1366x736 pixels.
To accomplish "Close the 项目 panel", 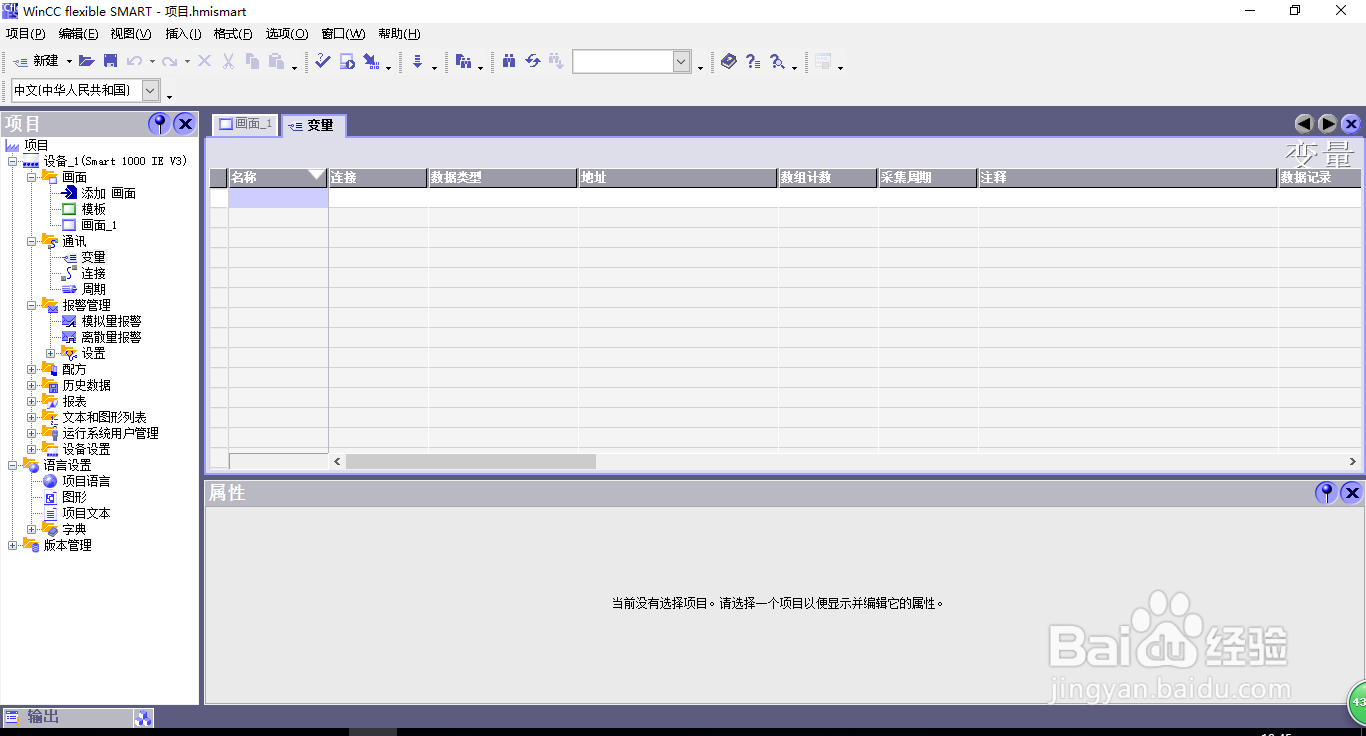I will point(185,124).
